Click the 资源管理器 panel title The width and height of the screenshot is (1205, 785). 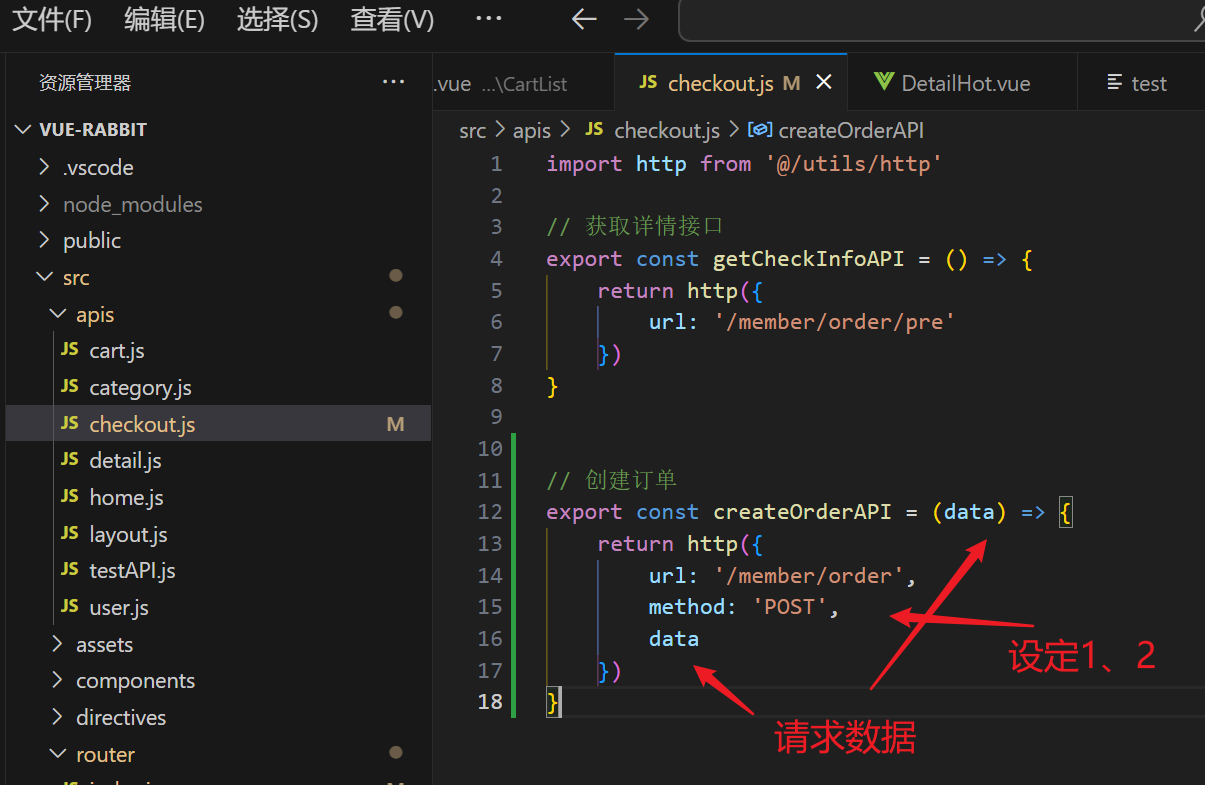click(x=85, y=83)
